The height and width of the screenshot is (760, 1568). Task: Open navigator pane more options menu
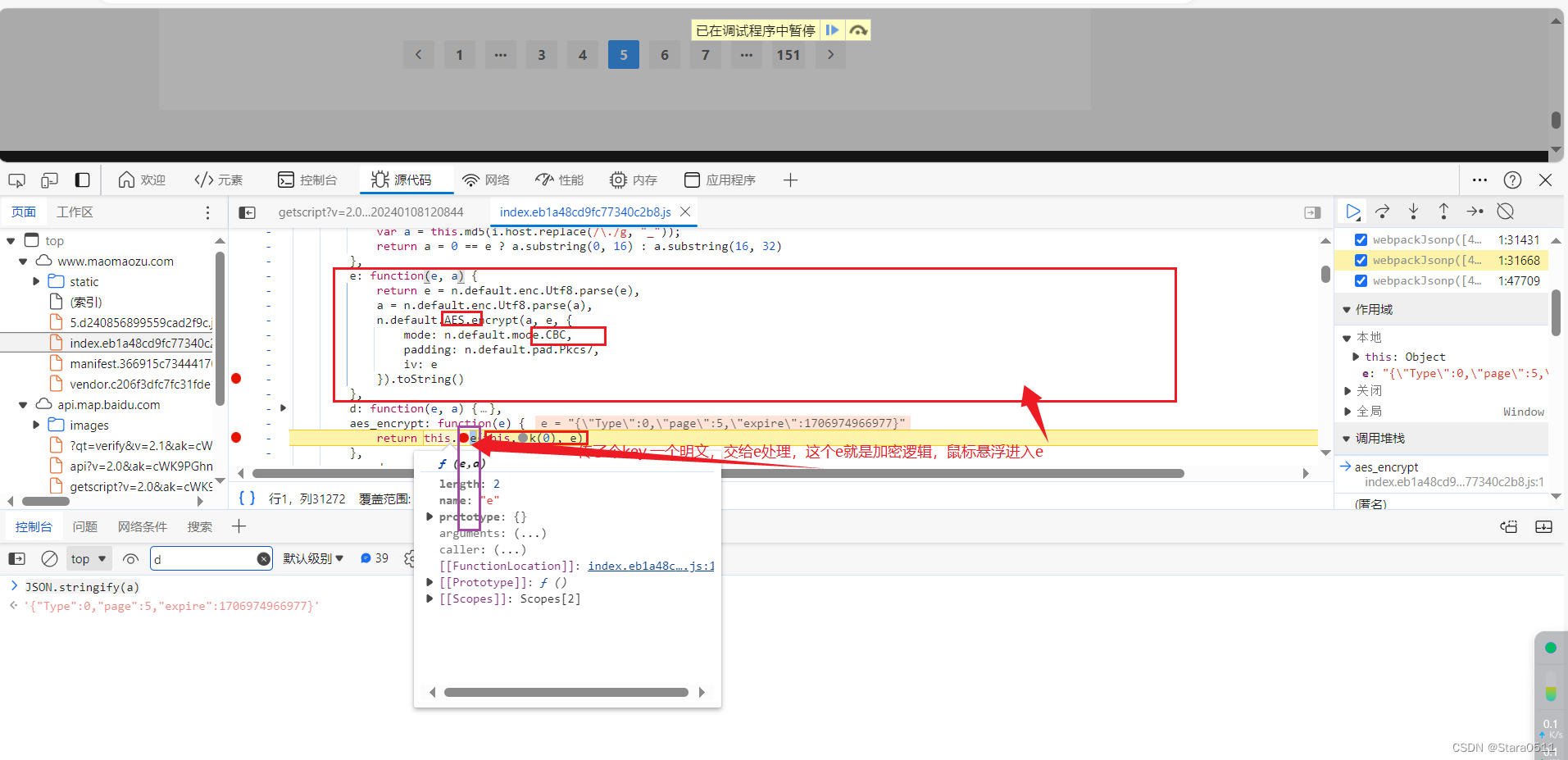[207, 212]
